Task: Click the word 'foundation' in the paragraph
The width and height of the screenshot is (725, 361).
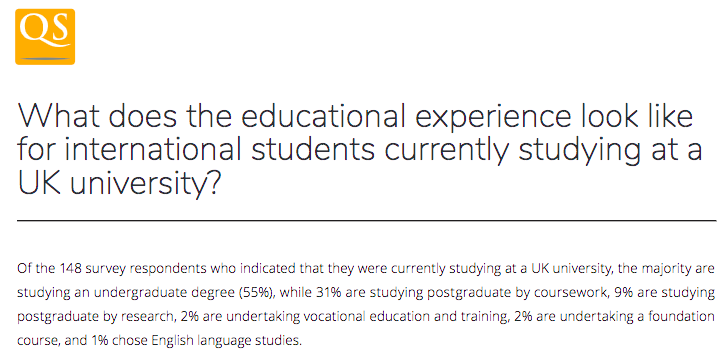Action: [686, 317]
